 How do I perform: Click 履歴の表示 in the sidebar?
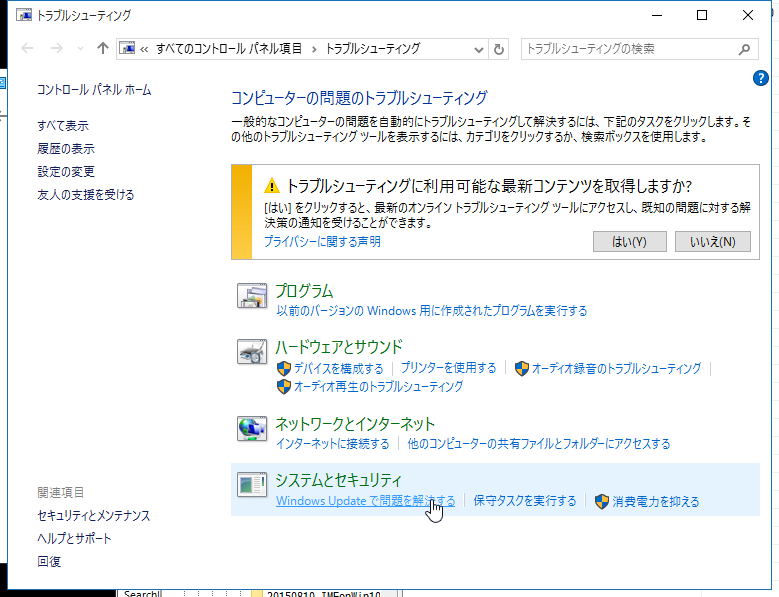pos(66,149)
